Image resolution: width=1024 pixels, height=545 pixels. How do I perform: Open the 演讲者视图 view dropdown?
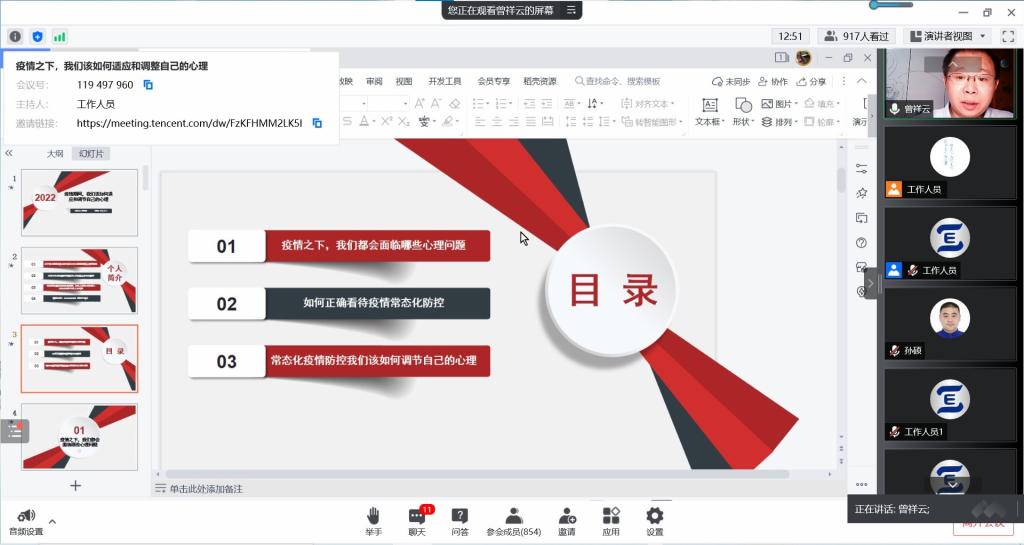pyautogui.click(x=947, y=36)
